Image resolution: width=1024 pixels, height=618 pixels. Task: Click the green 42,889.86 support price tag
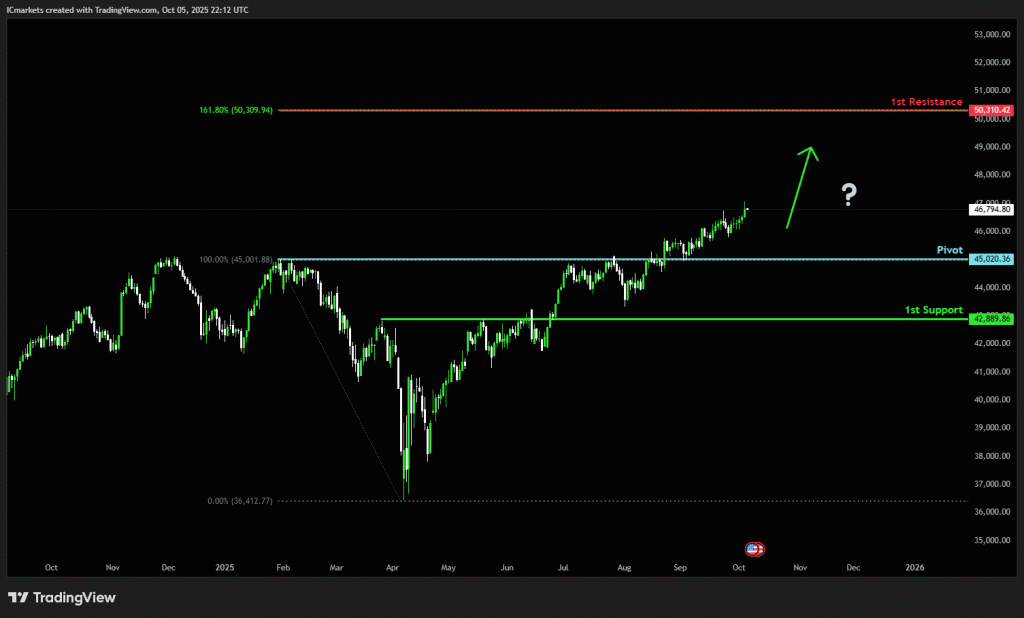tap(992, 318)
